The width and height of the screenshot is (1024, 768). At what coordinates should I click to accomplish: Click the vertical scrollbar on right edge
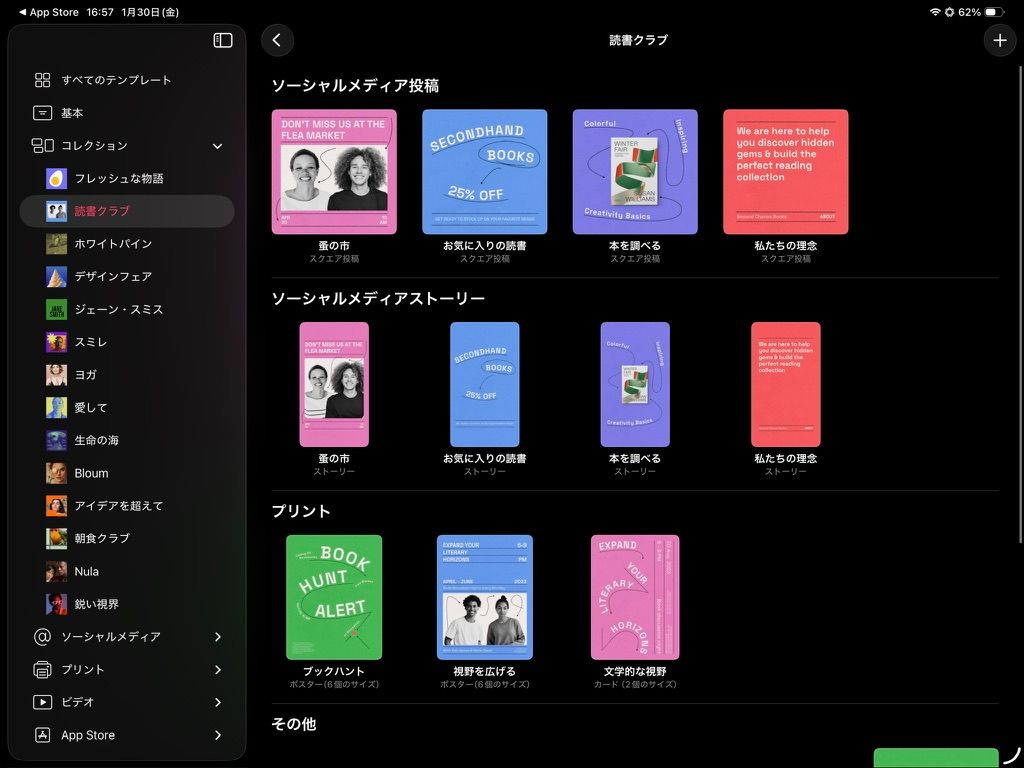click(1020, 304)
